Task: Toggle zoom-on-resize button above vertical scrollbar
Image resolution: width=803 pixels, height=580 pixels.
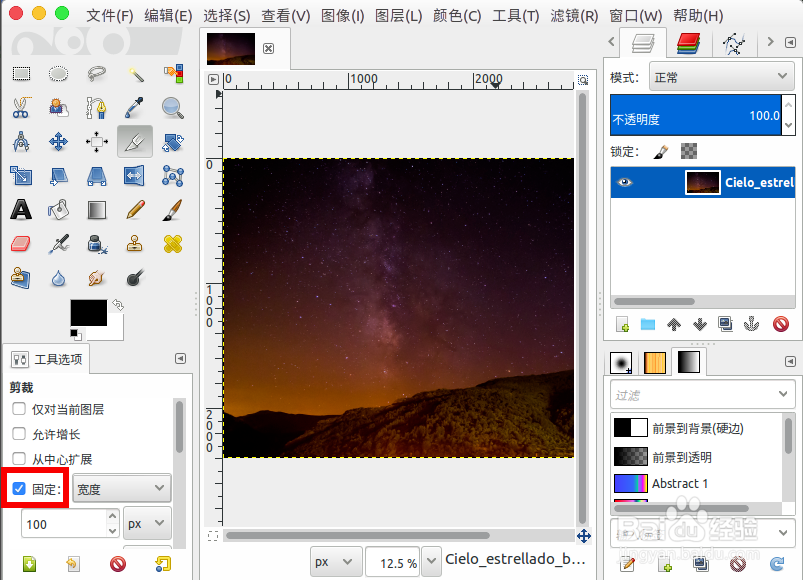Action: [x=583, y=80]
